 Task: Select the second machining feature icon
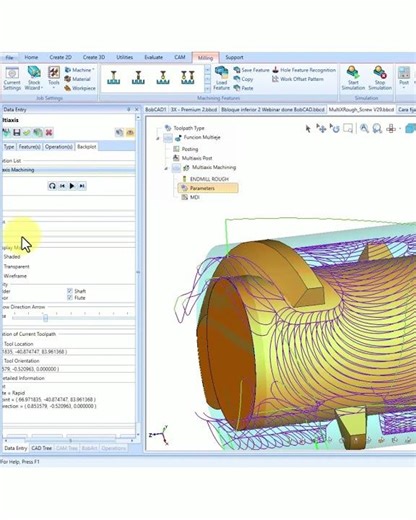[x=138, y=77]
